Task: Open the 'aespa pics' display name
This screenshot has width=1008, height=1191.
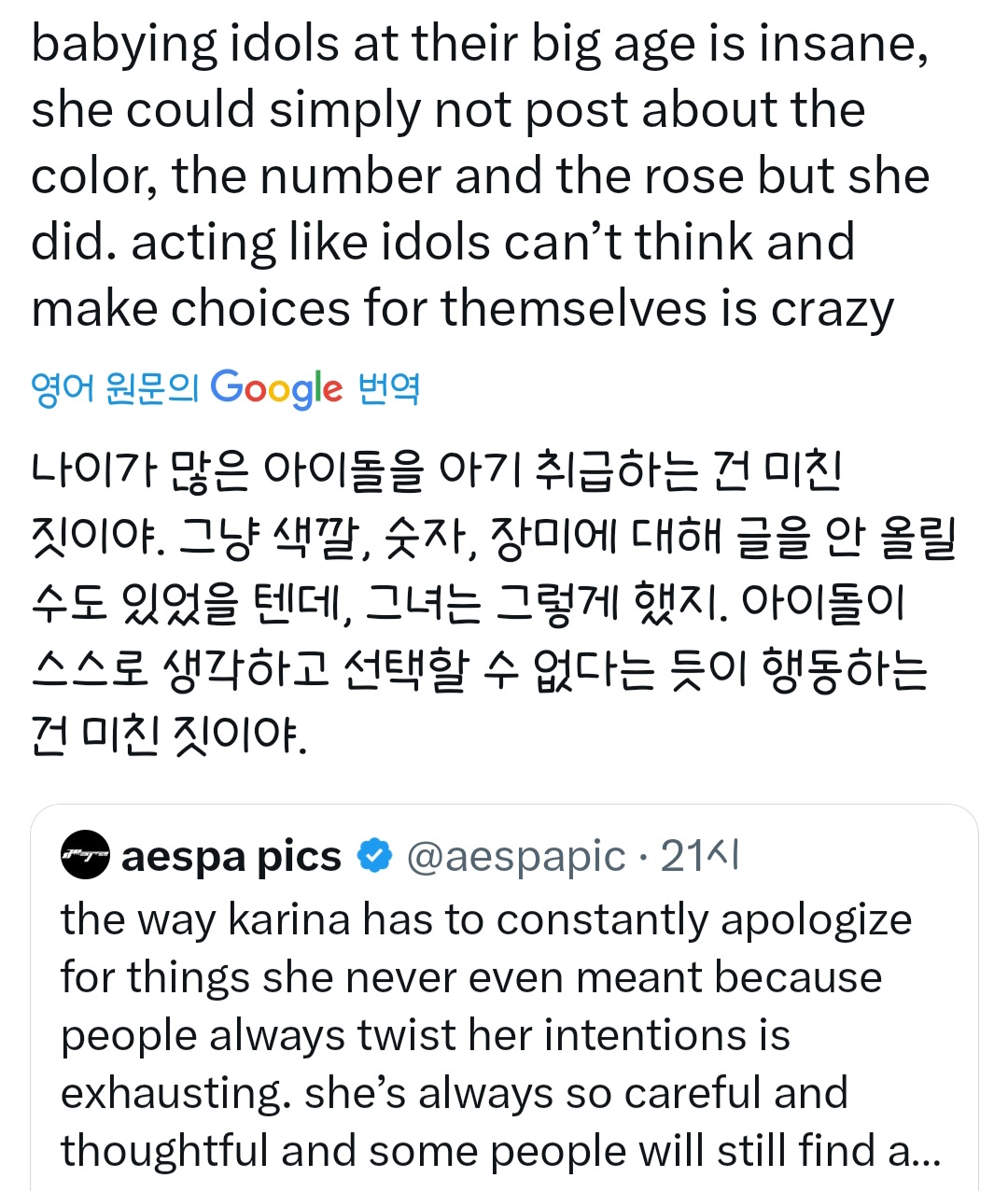Action: coord(231,856)
